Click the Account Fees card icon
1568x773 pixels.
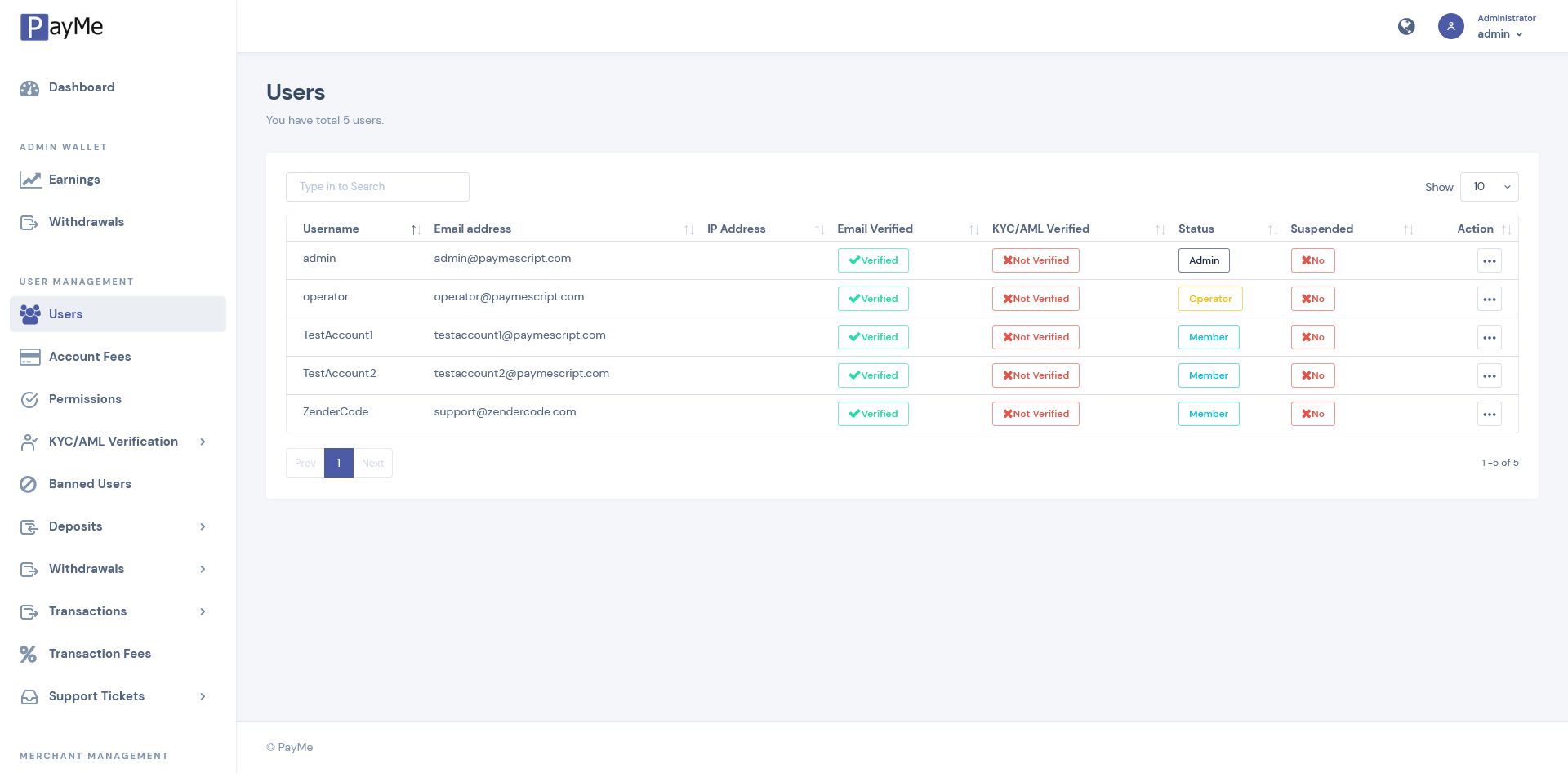pos(30,357)
